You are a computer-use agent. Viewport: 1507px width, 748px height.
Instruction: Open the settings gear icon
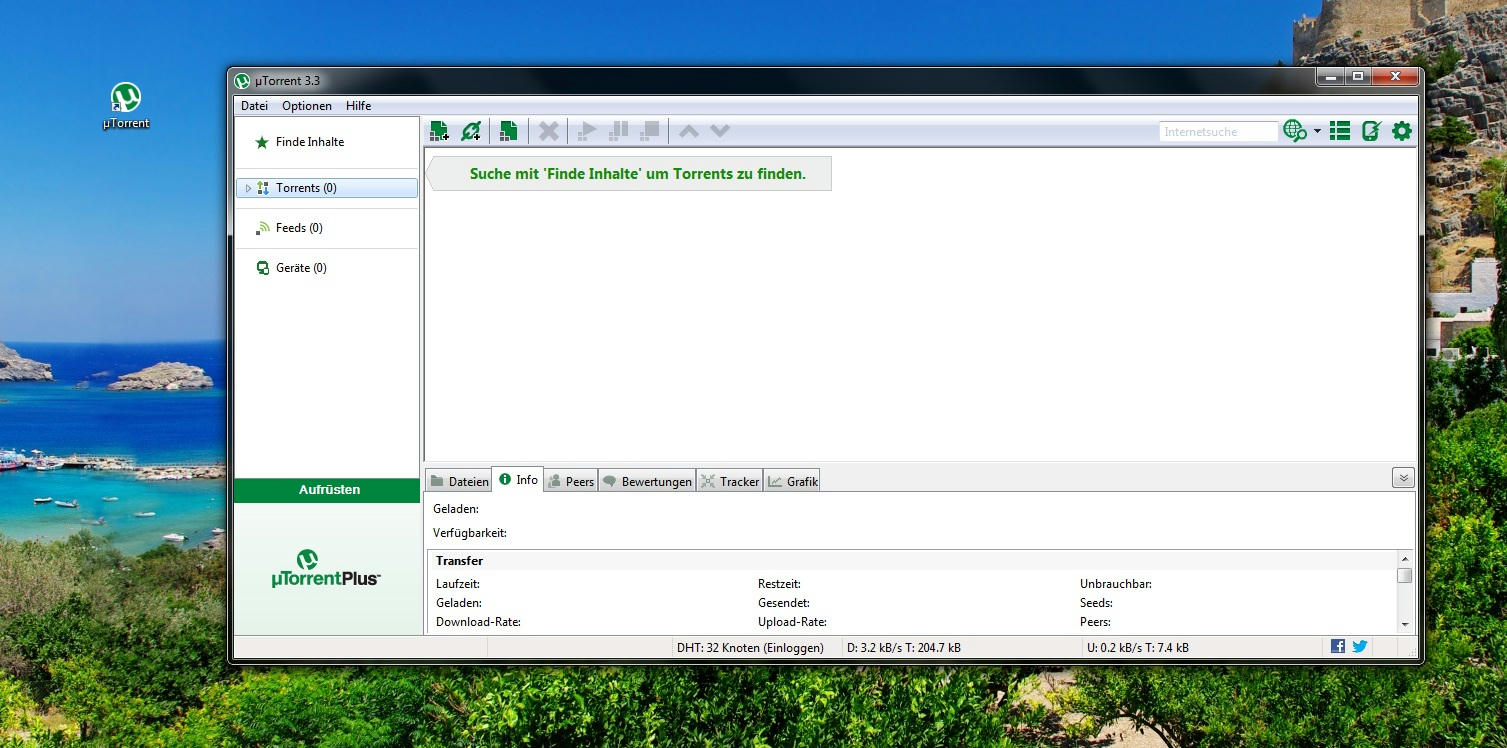tap(1402, 130)
